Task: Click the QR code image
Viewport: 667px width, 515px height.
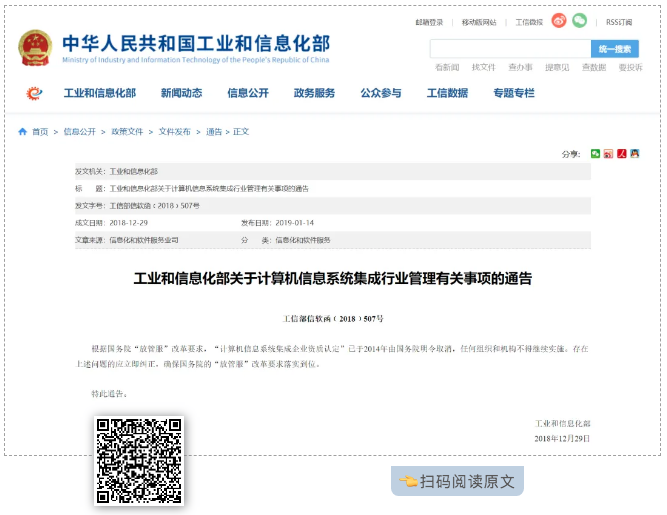Action: pos(139,461)
